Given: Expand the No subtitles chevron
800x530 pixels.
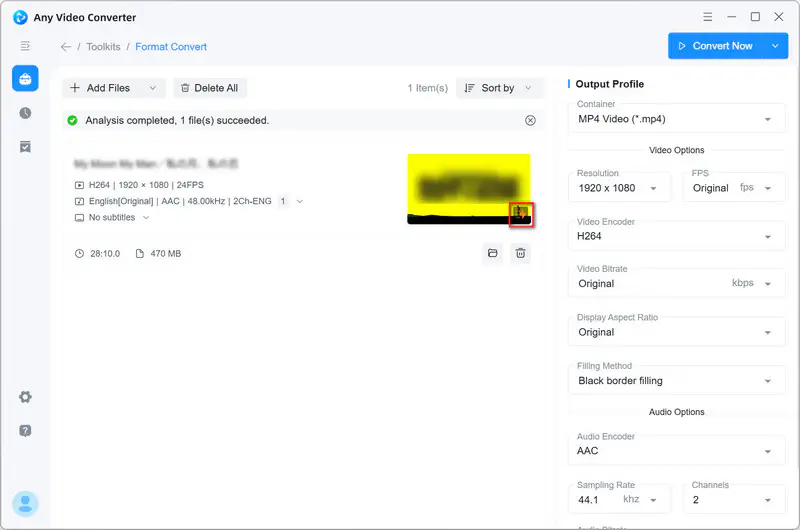Looking at the screenshot, I should 146,217.
